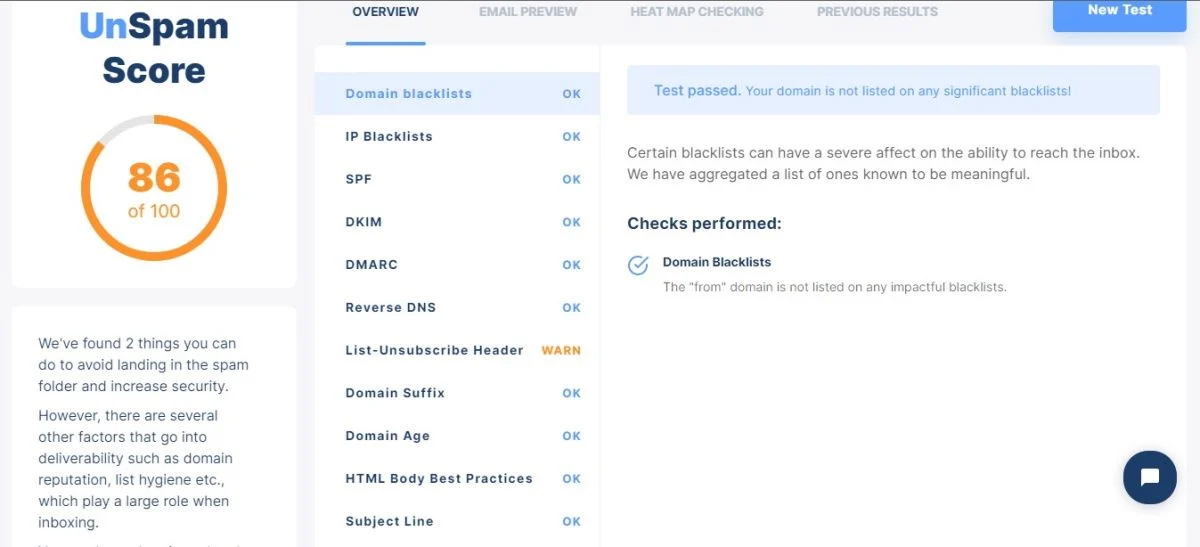Screen dimensions: 1200x547
Task: Show the DKIM check details
Action: [x=457, y=222]
